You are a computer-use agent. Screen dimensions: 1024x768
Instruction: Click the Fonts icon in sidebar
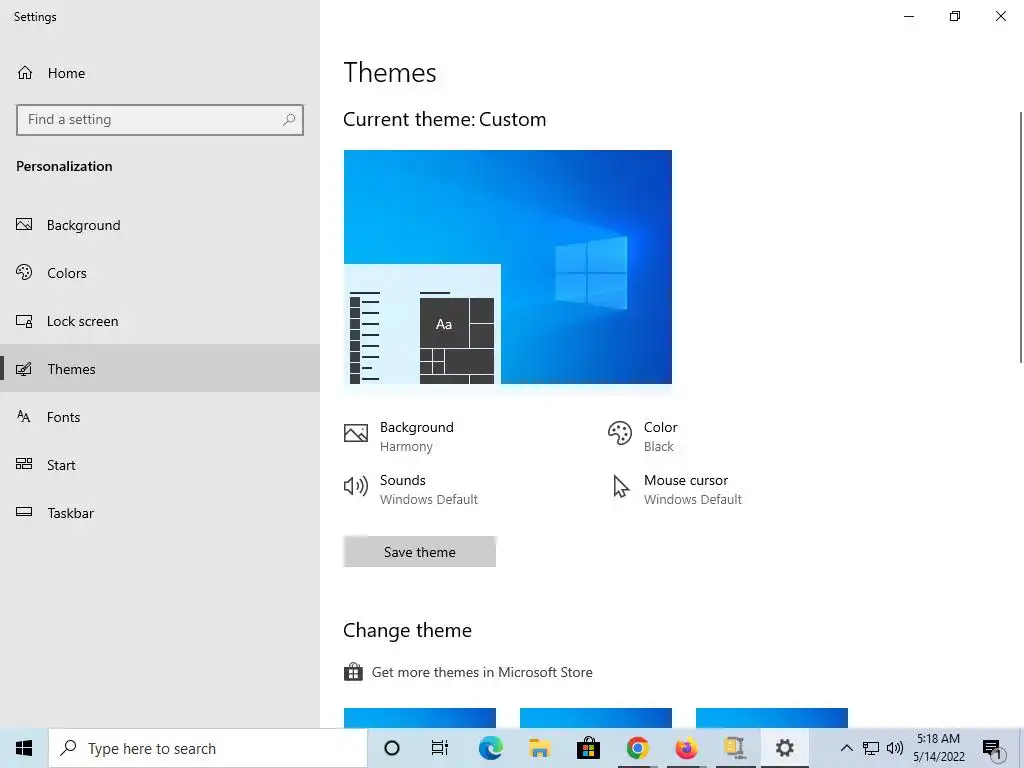[24, 416]
